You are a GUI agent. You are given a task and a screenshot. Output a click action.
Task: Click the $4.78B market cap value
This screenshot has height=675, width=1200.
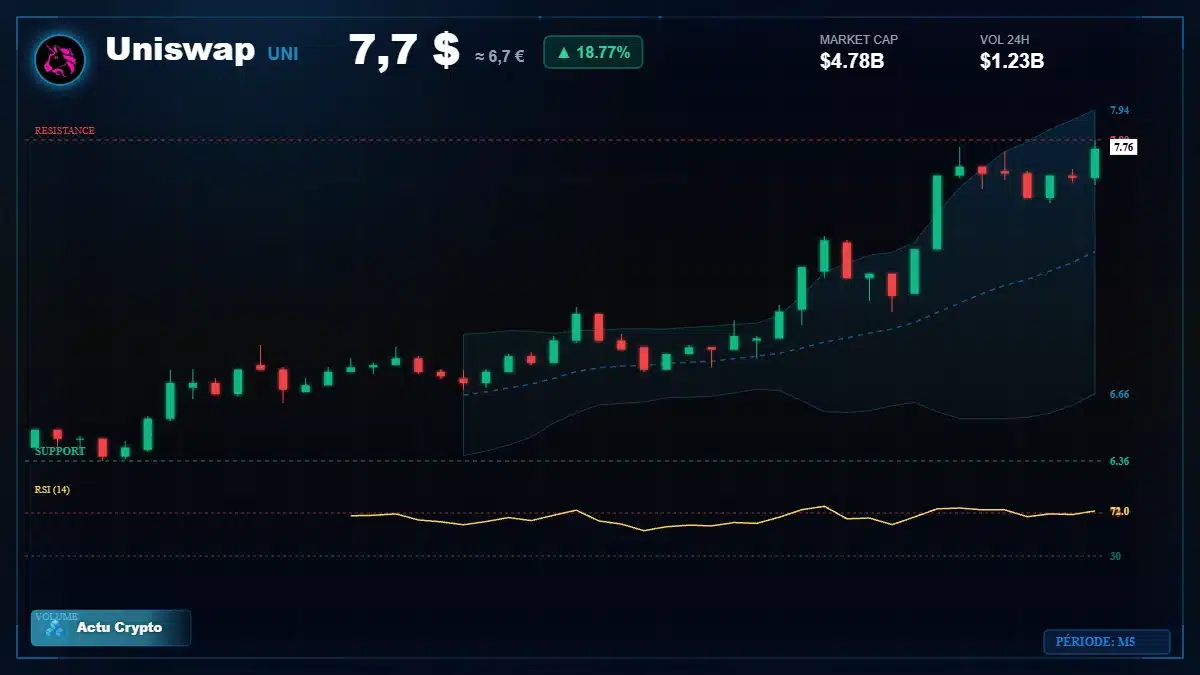point(852,61)
